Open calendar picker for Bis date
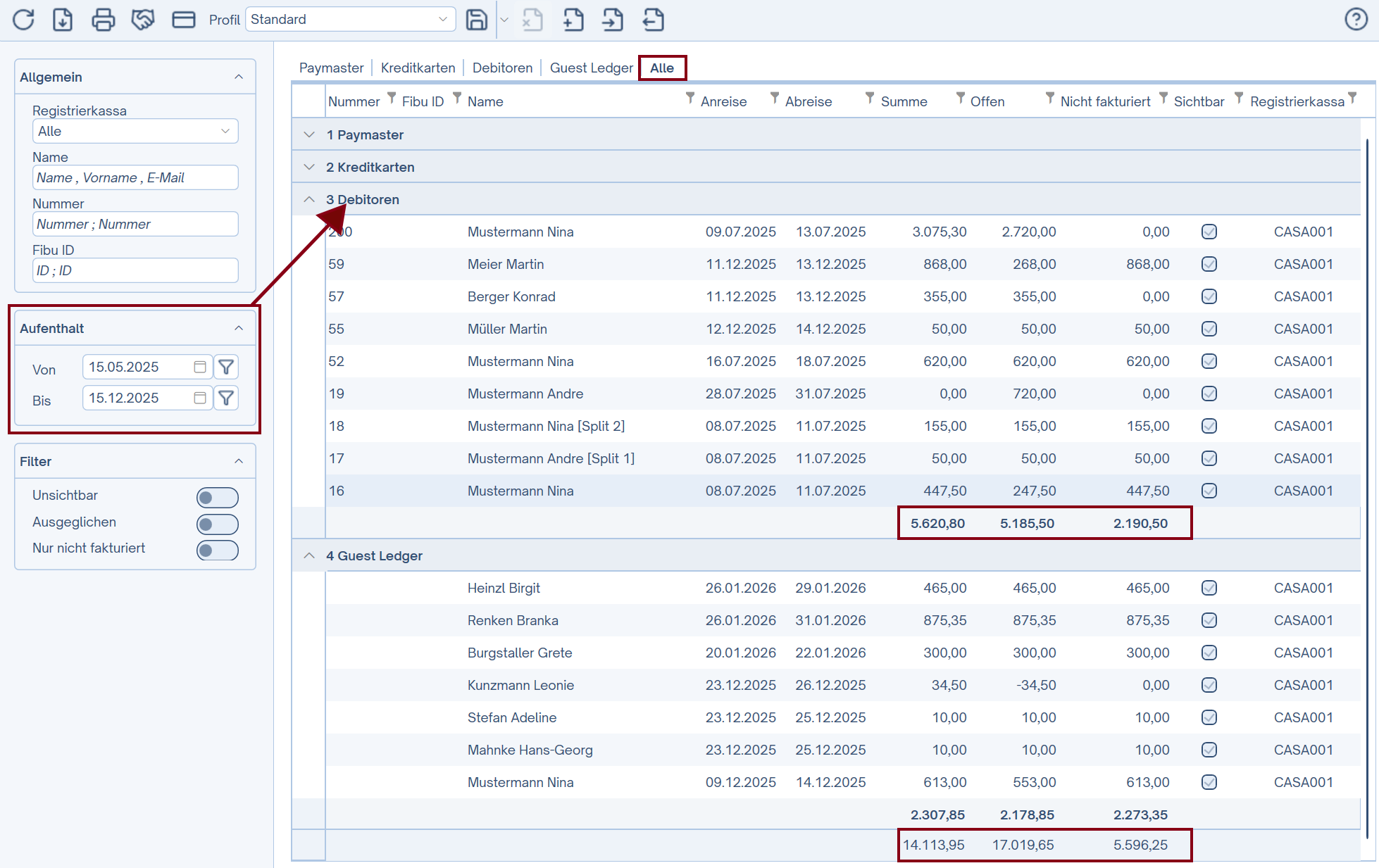This screenshot has width=1379, height=868. 200,398
